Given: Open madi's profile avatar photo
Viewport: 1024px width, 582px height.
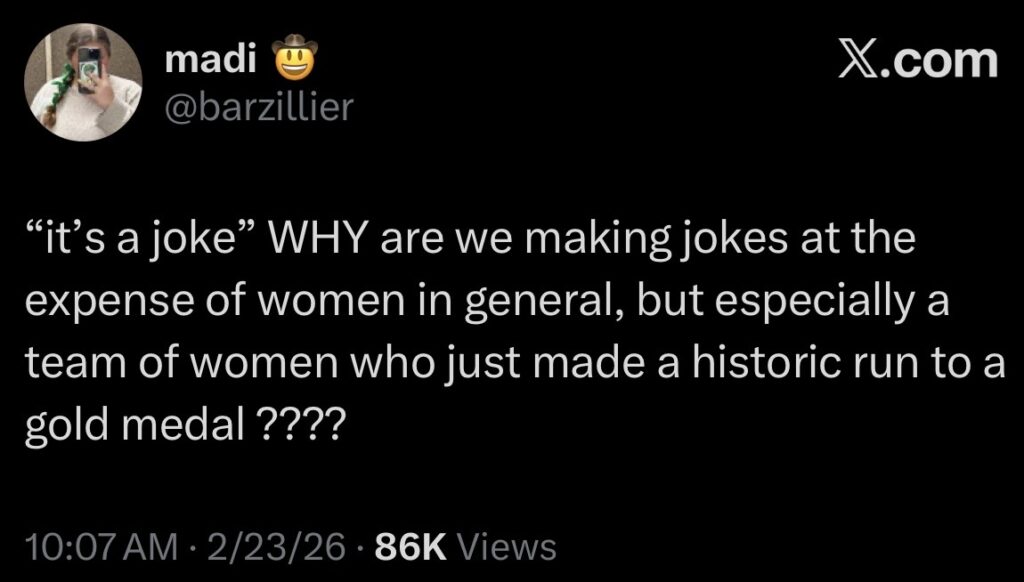Looking at the screenshot, I should [84, 82].
